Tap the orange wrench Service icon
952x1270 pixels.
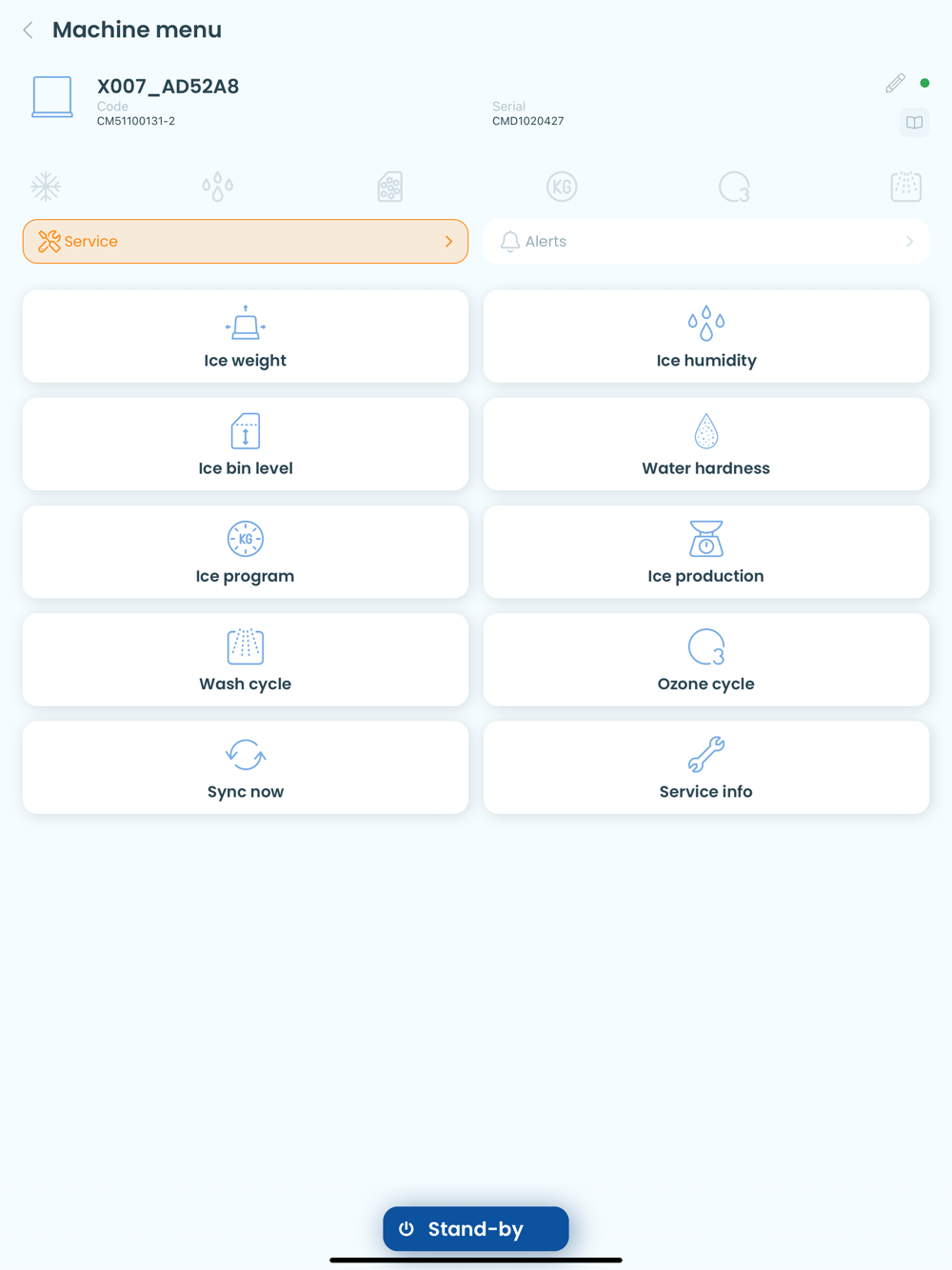click(50, 242)
